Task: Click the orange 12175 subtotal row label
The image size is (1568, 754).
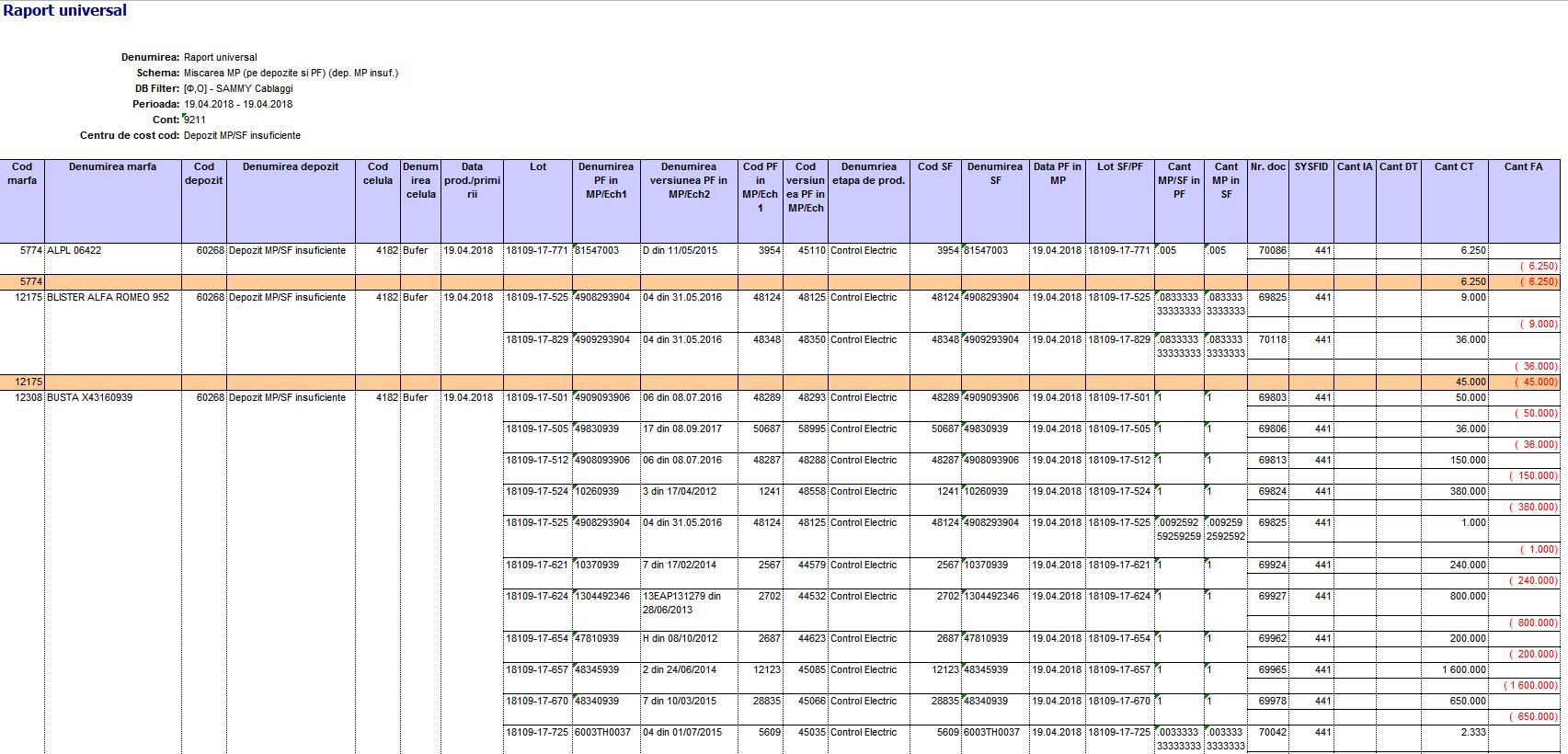Action: (29, 382)
